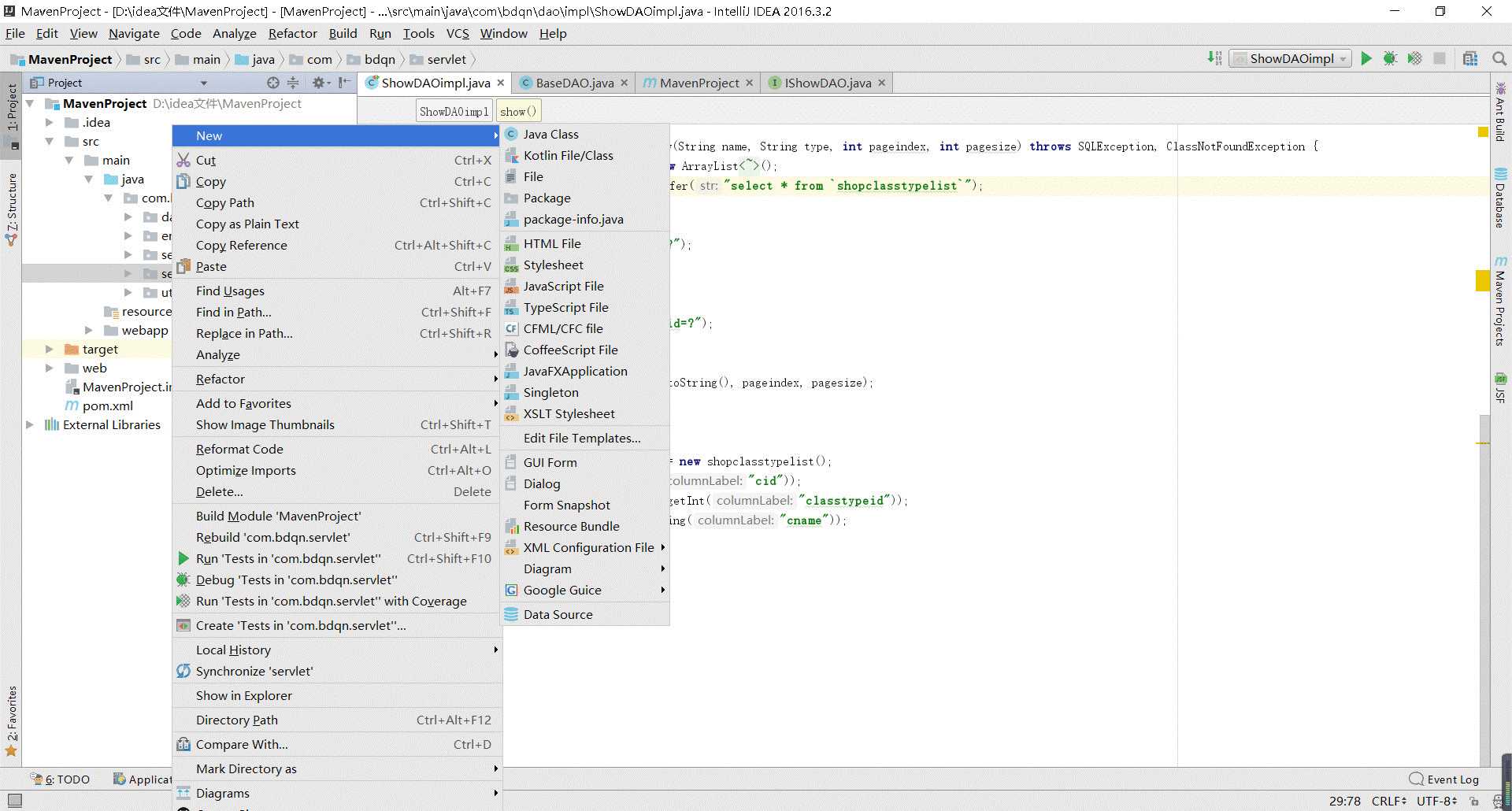Hide Project panel with hide icon
The width and height of the screenshot is (1512, 811).
coord(344,83)
